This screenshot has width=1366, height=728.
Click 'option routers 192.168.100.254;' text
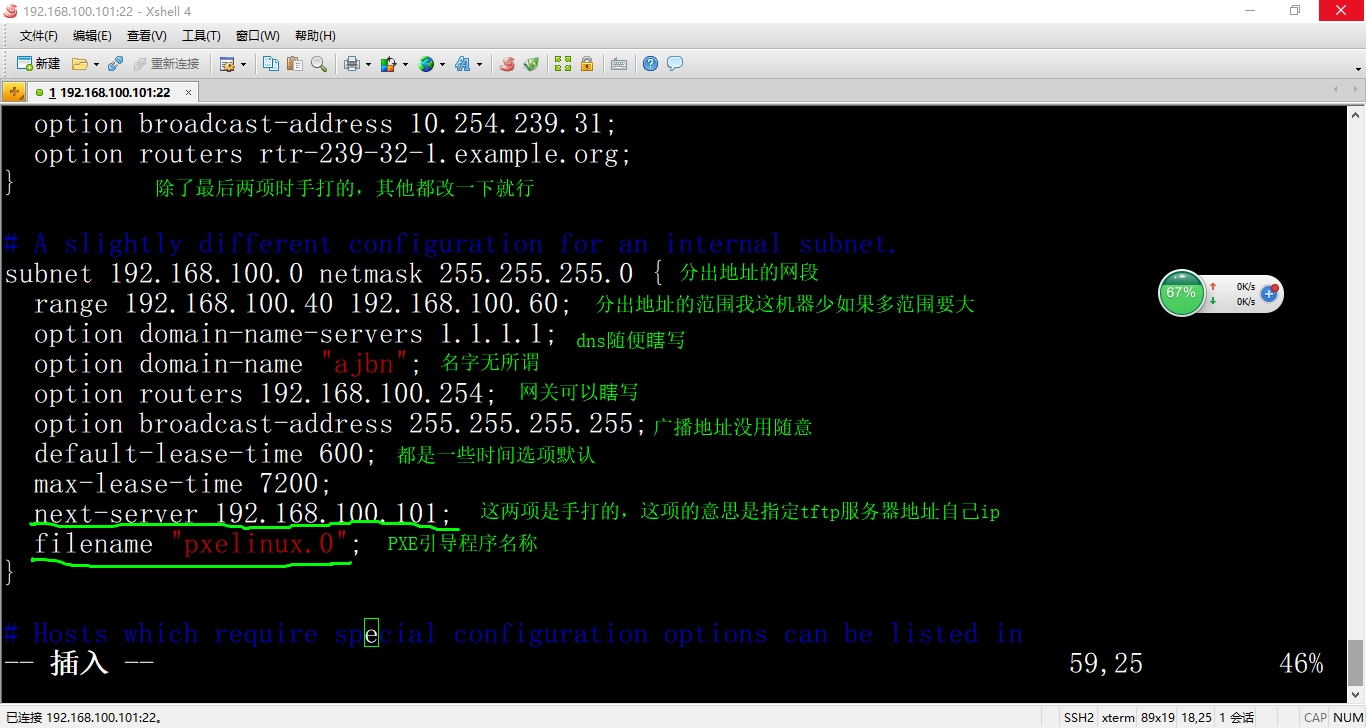tap(265, 394)
